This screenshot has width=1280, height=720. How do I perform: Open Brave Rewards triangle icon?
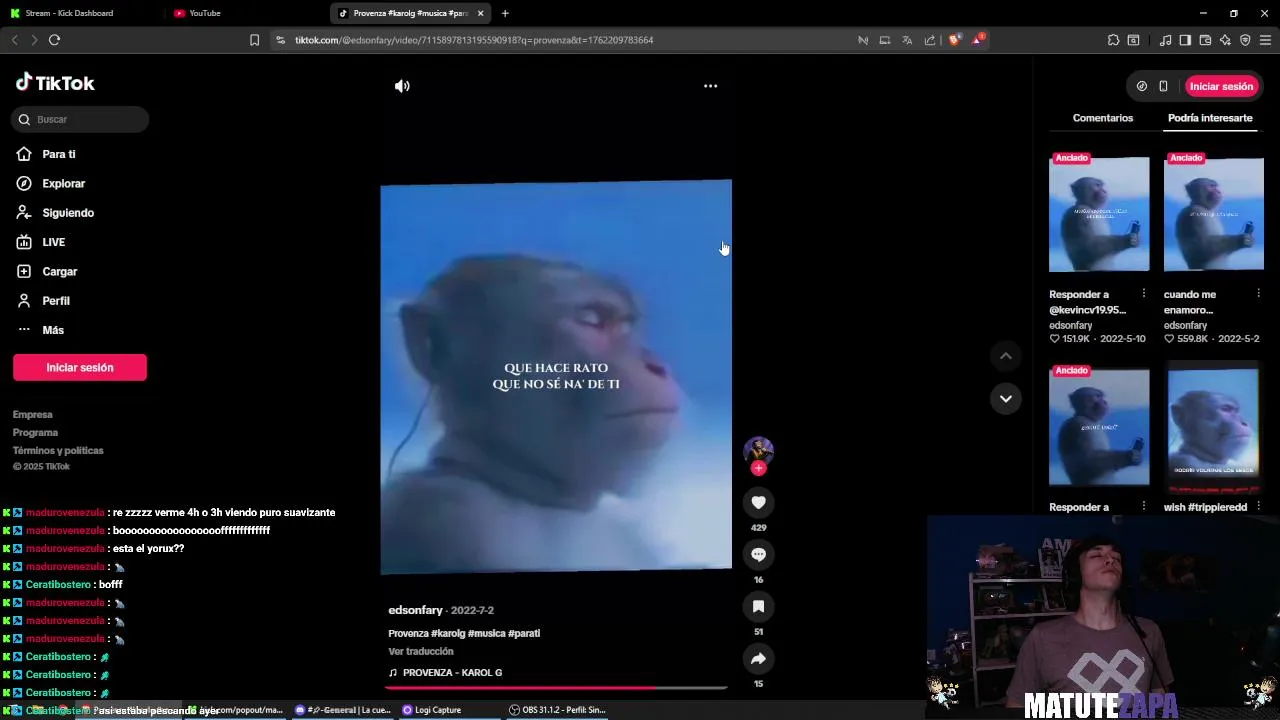pyautogui.click(x=977, y=40)
